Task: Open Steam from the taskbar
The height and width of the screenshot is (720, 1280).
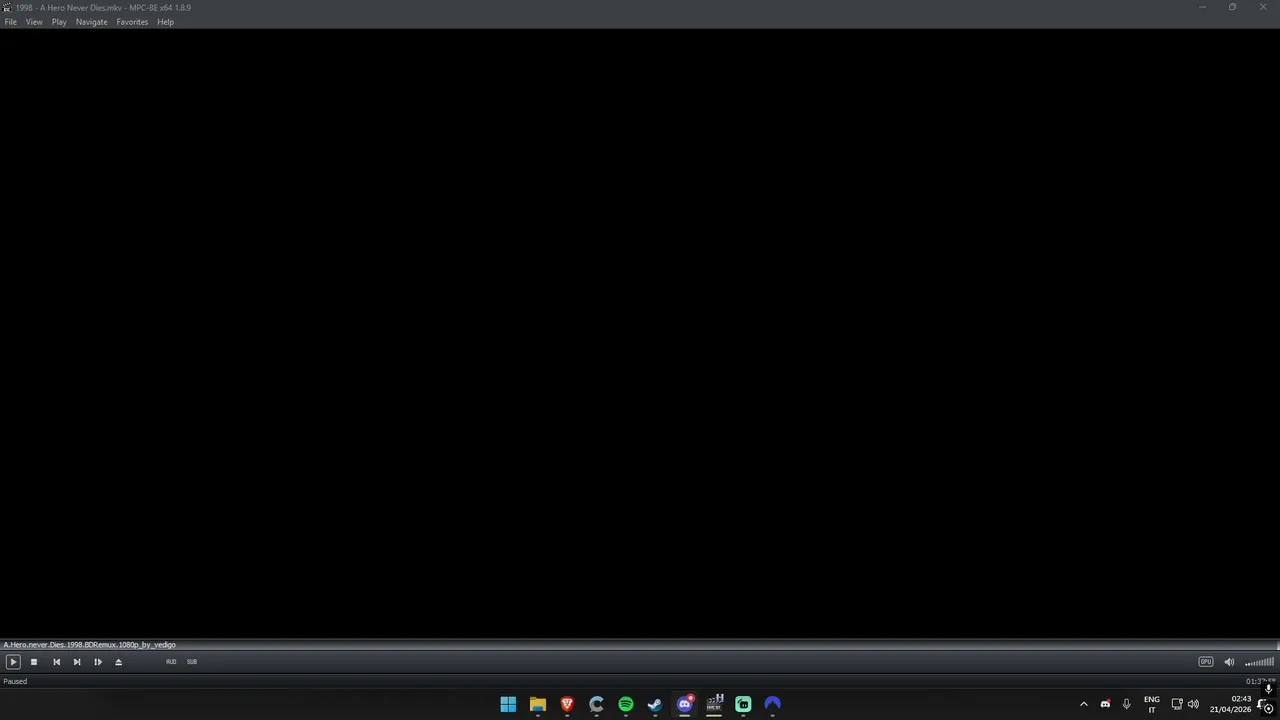Action: coord(655,704)
